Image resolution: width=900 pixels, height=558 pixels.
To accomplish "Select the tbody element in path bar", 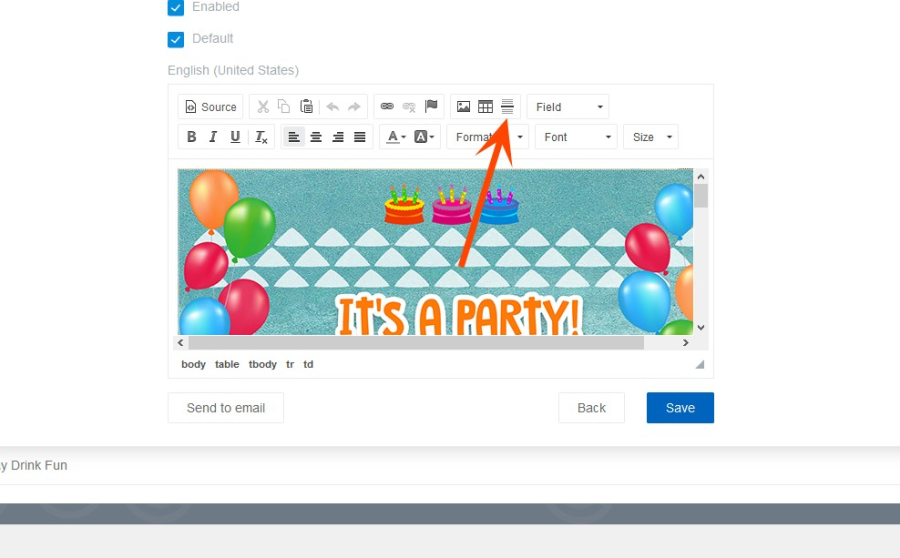I will (263, 365).
